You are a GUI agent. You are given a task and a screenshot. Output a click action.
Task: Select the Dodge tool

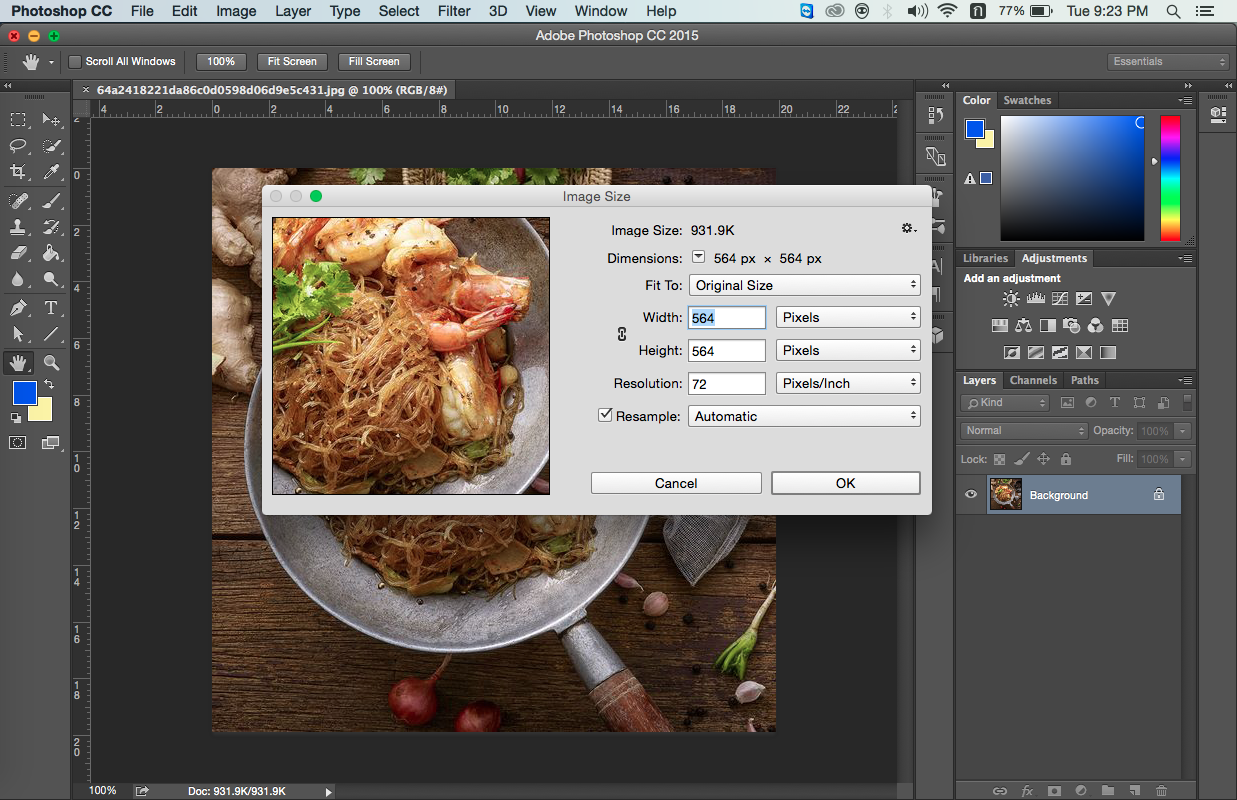pos(51,280)
